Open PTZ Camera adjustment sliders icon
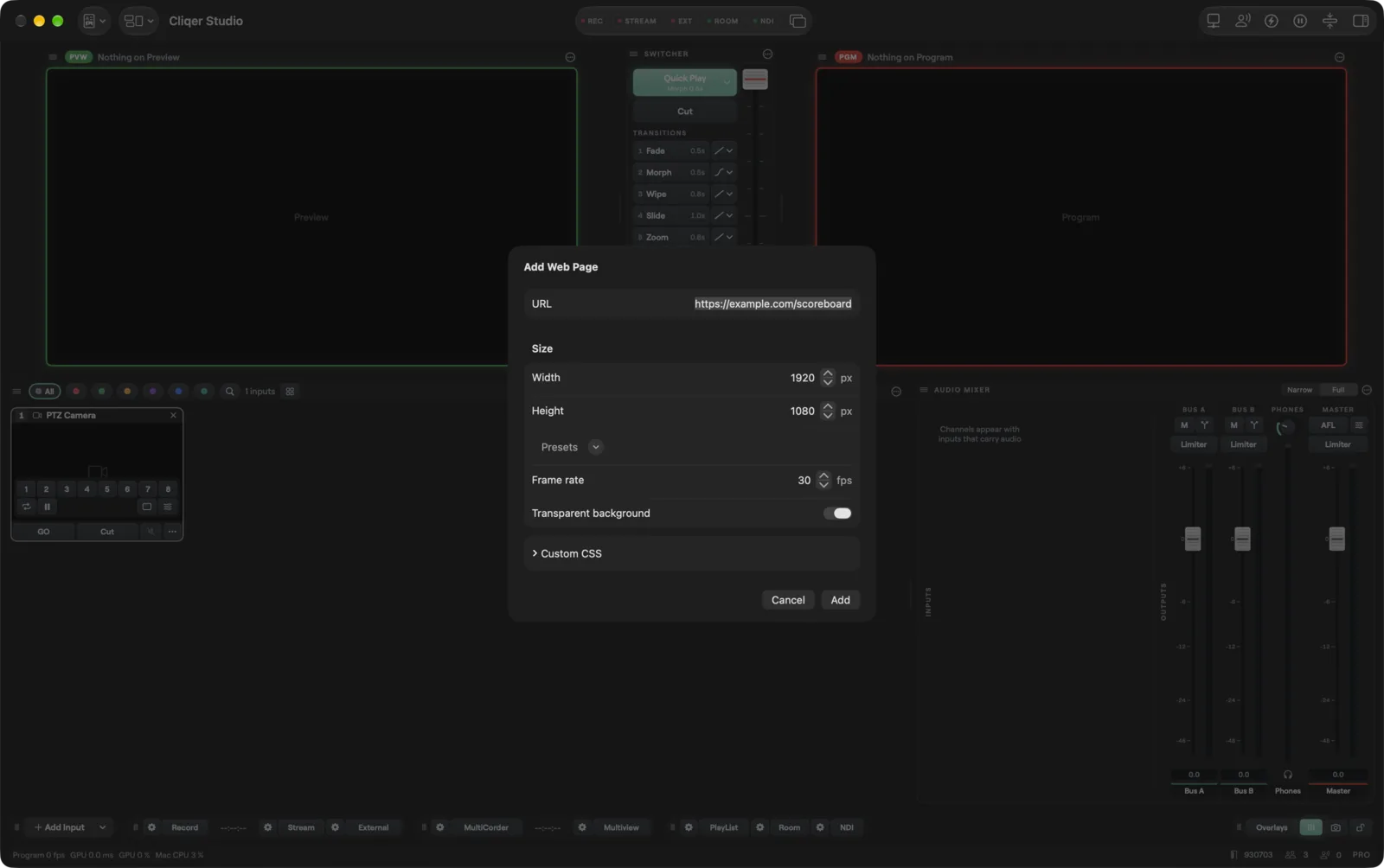Screen dimensions: 1384x868 tap(168, 507)
